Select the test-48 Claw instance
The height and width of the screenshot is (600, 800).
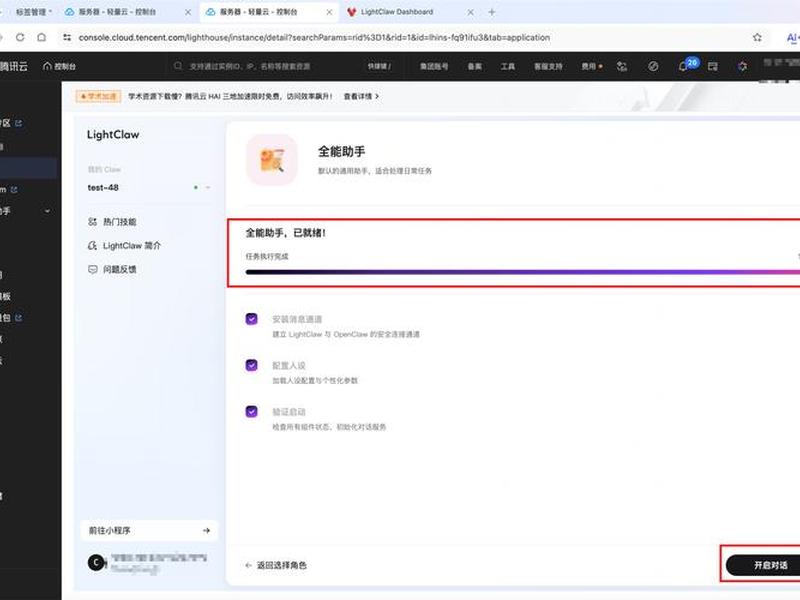103,187
